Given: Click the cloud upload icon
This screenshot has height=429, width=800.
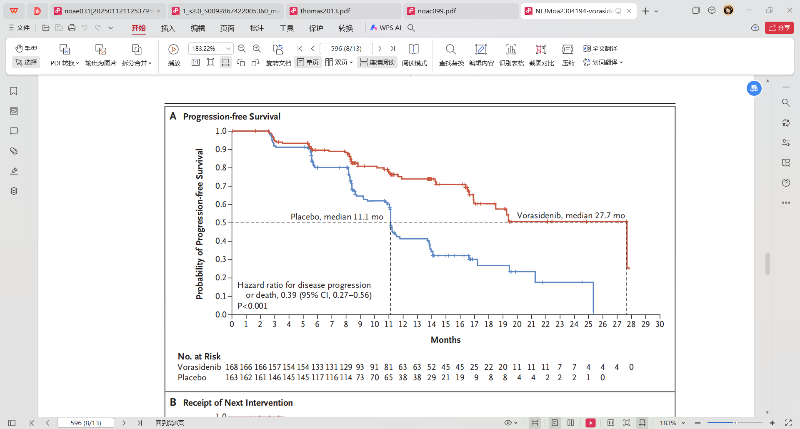Looking at the screenshot, I should (x=755, y=28).
